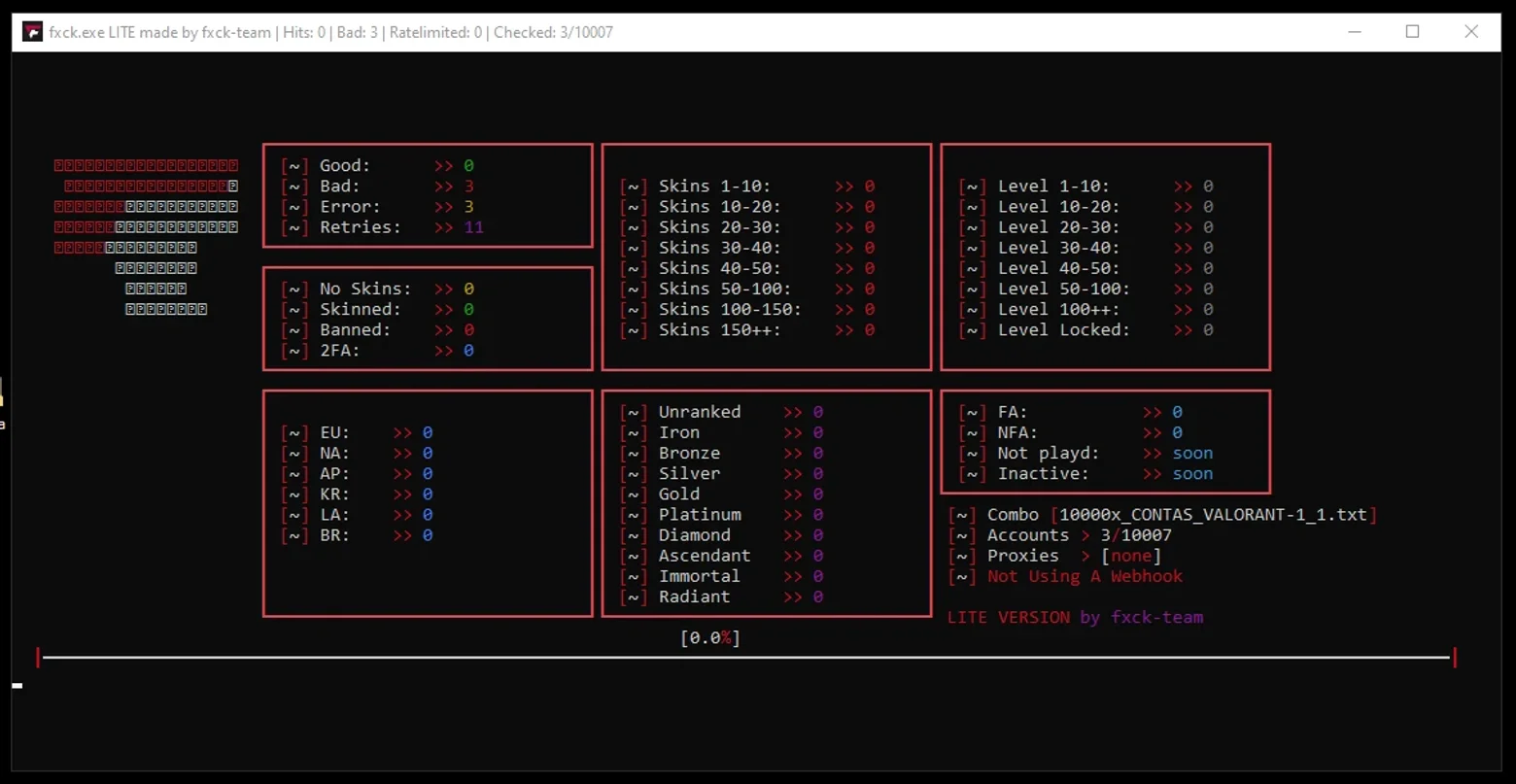Screen dimensions: 1516x784
Task: Select the "Skins 10-20:" line
Action: pyautogui.click(x=748, y=207)
